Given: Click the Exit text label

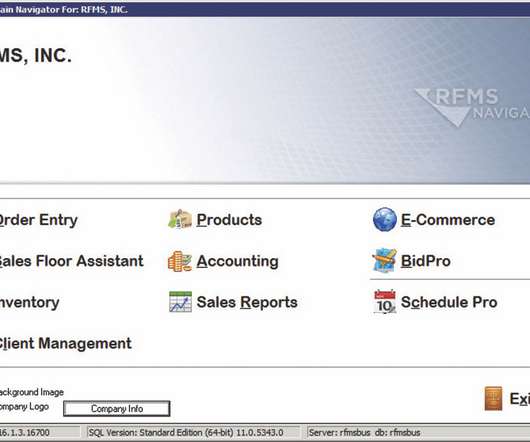Looking at the screenshot, I should click(x=520, y=399).
